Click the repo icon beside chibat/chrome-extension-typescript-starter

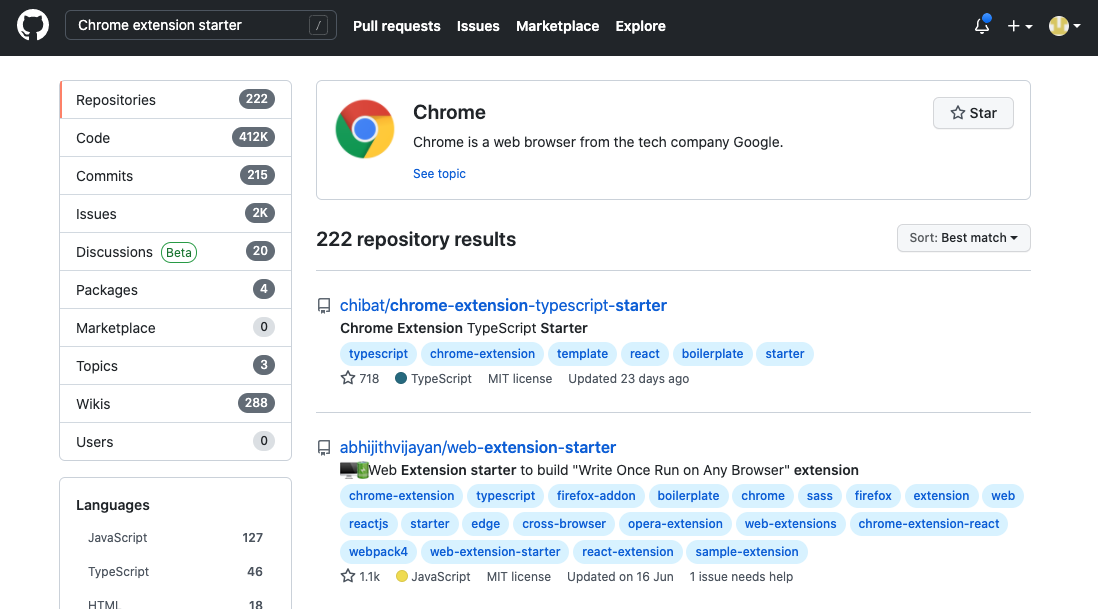(324, 306)
